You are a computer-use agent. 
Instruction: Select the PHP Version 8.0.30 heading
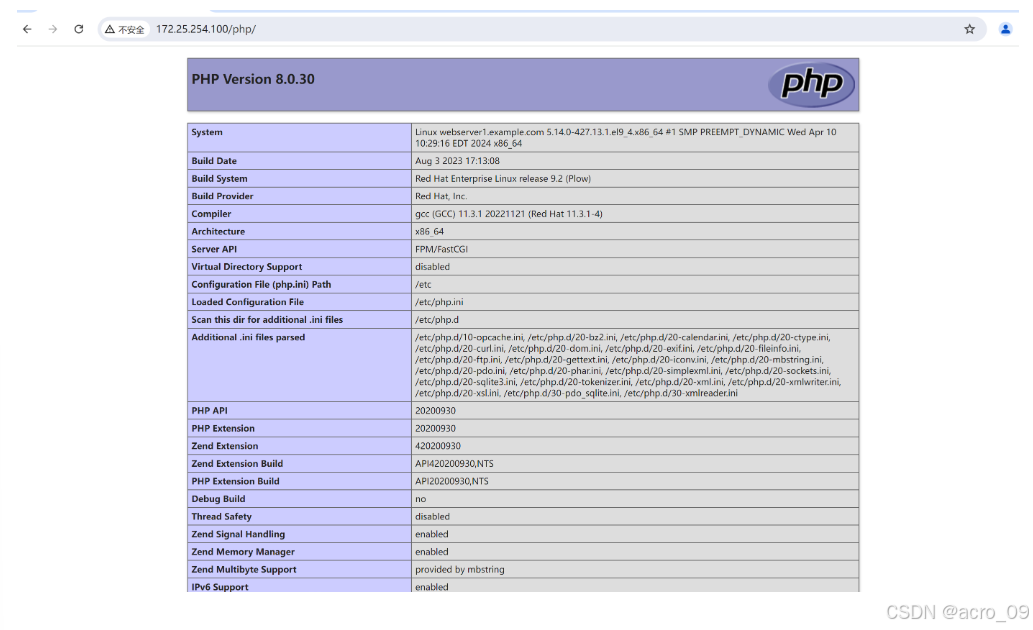pos(253,79)
